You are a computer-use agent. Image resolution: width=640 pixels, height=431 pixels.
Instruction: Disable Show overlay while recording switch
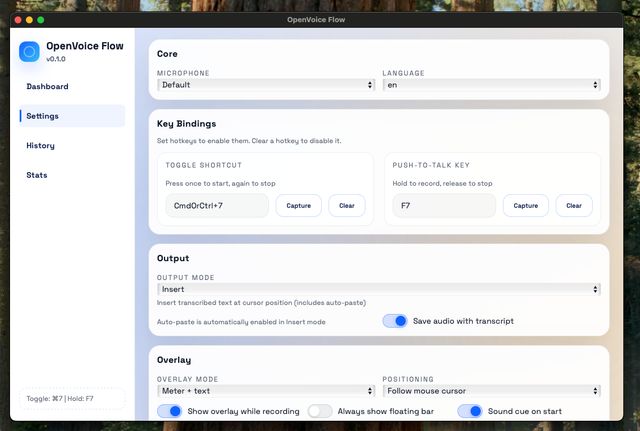[169, 411]
